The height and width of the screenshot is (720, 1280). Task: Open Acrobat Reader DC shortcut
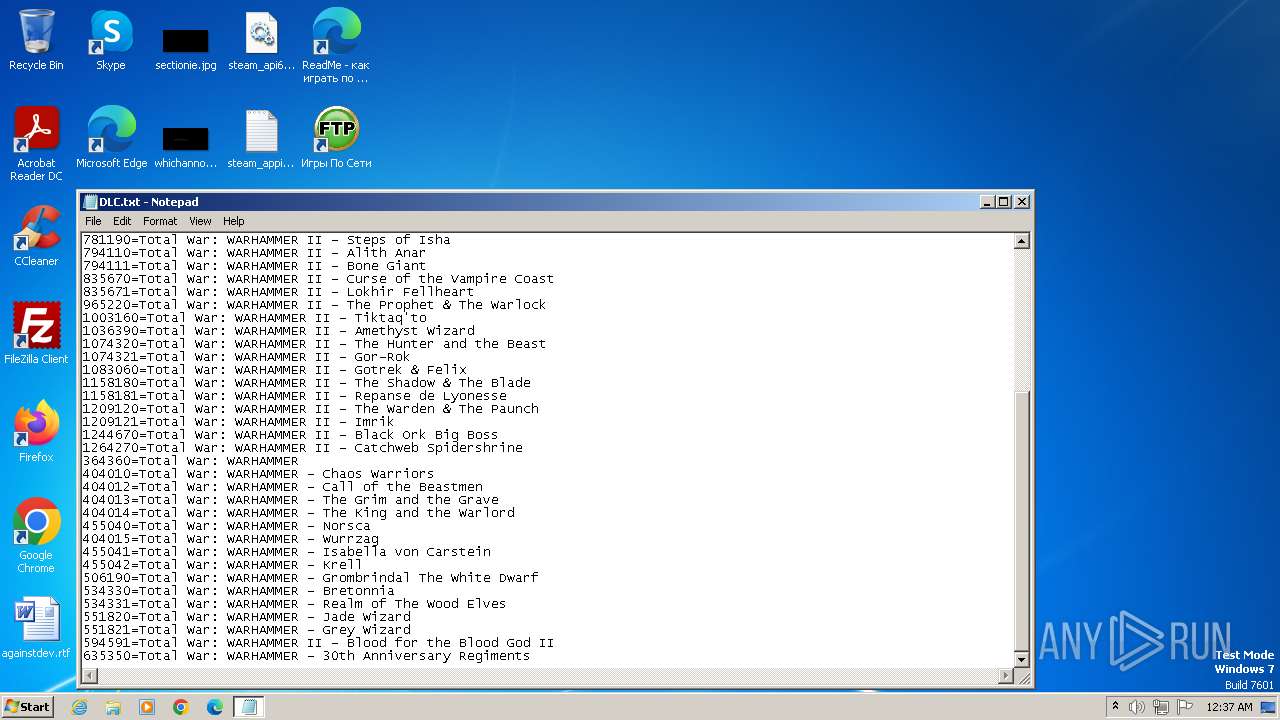37,144
